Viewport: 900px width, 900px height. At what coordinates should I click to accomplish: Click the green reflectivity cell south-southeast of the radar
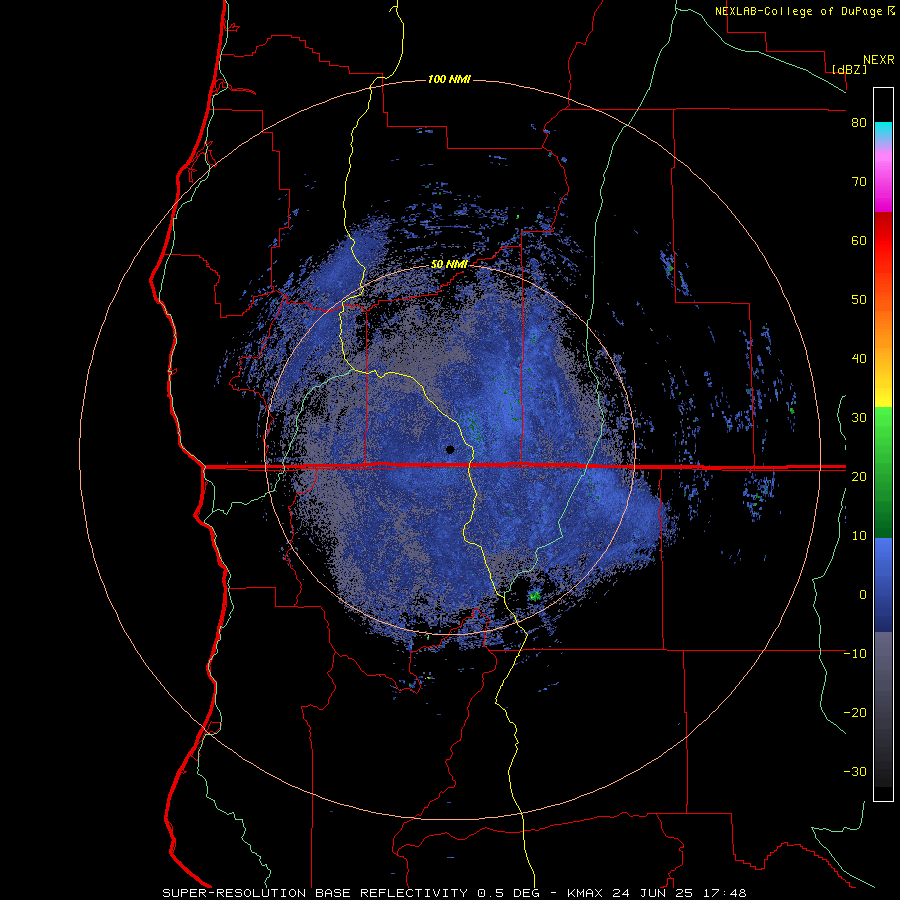click(x=535, y=596)
